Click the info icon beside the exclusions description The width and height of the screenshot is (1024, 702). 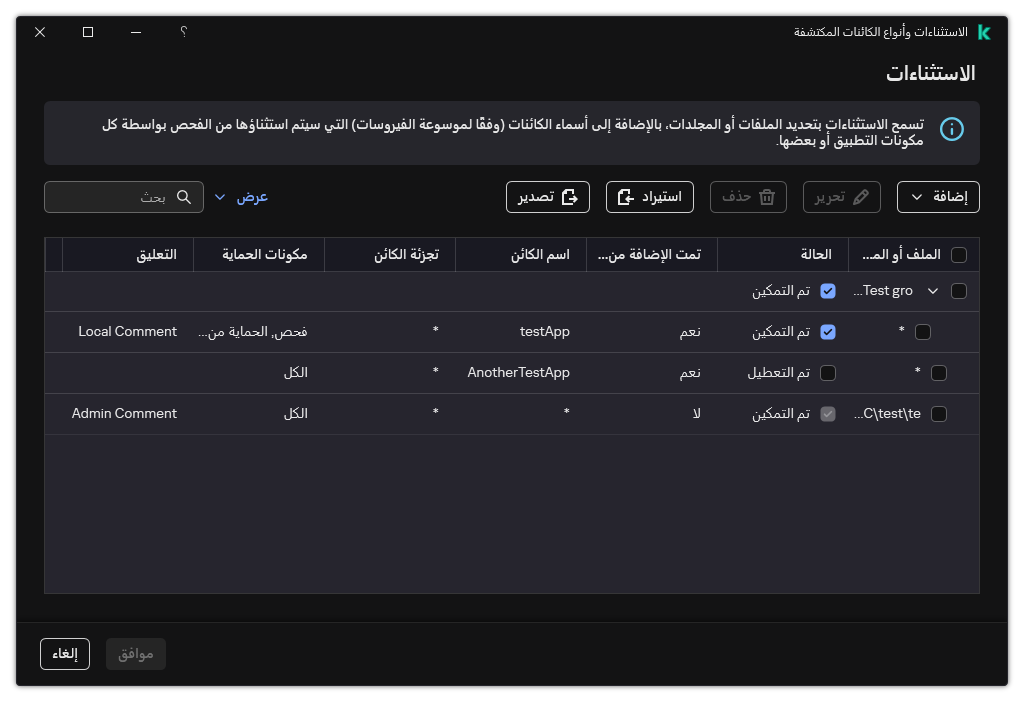coord(952,129)
